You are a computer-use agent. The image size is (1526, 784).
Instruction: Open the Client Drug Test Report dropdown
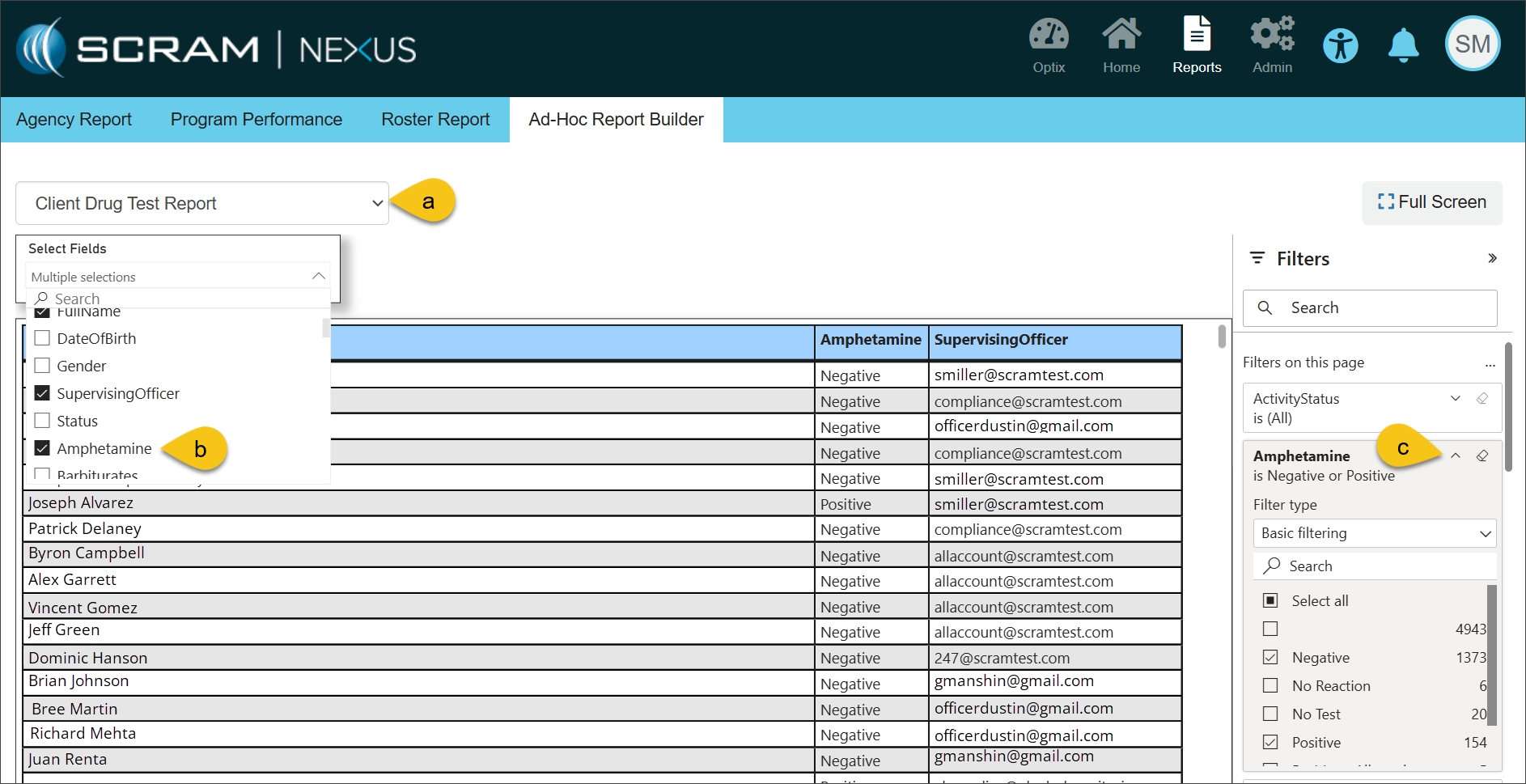click(201, 203)
